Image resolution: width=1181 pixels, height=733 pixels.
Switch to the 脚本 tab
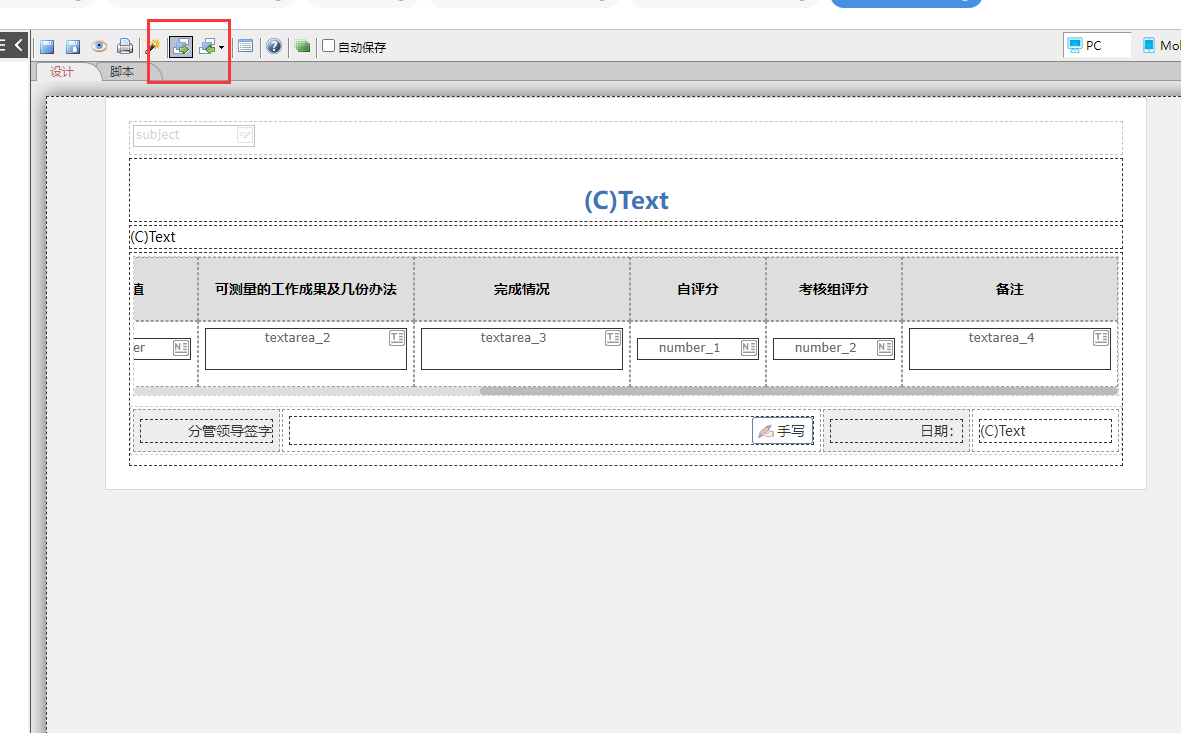pyautogui.click(x=122, y=72)
